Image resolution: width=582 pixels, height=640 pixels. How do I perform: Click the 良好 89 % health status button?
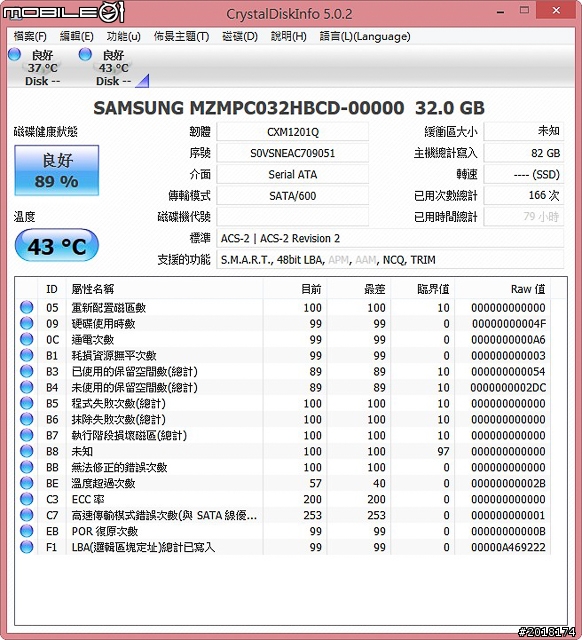(x=57, y=170)
